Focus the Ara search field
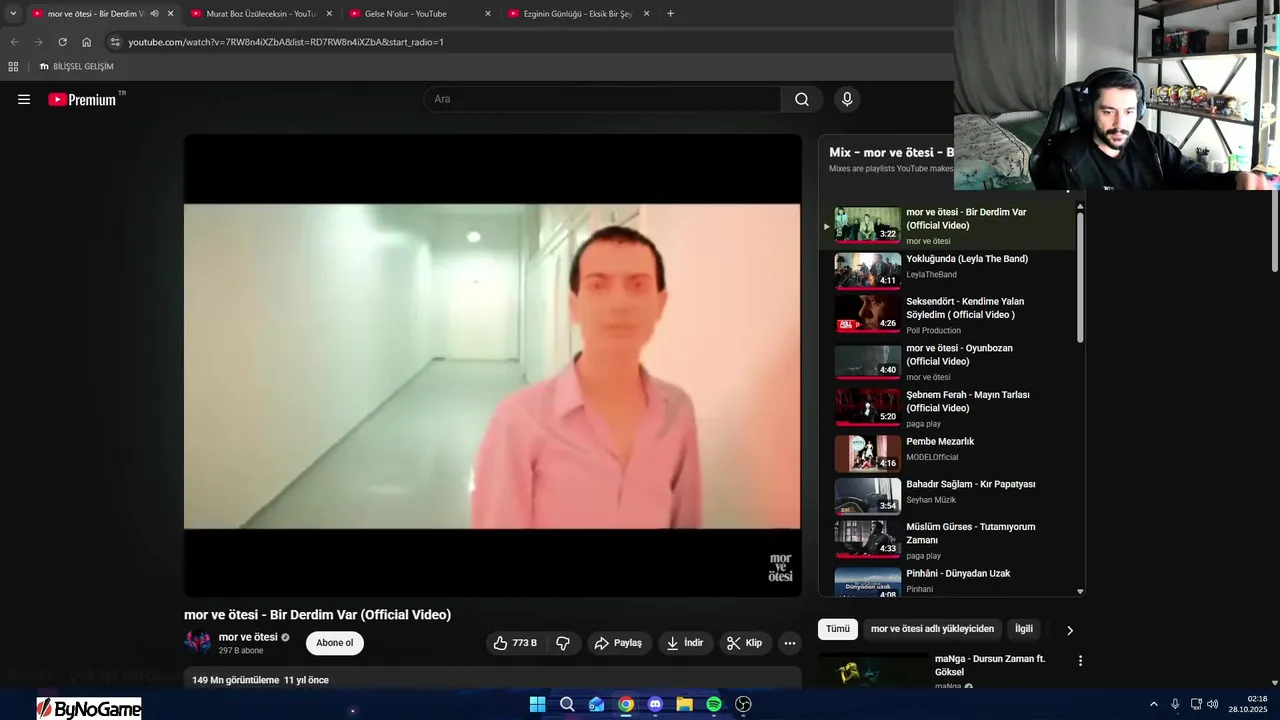This screenshot has width=1280, height=720. click(602, 99)
